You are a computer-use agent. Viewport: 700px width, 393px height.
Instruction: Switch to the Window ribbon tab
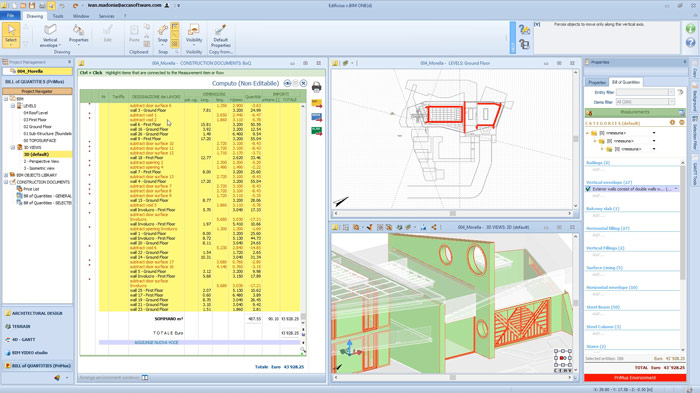click(x=81, y=16)
